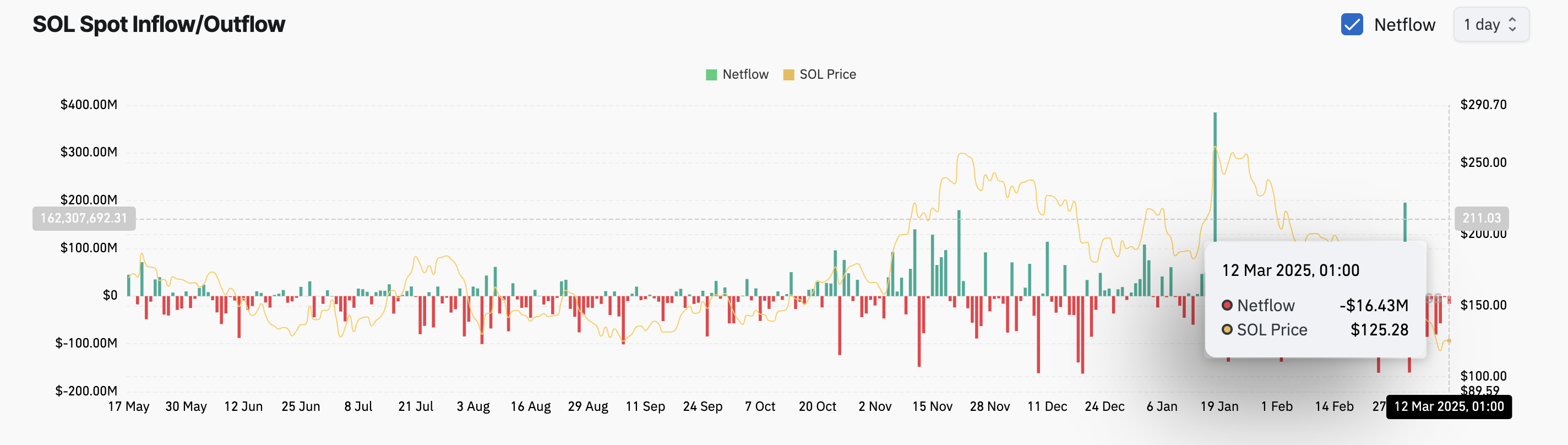This screenshot has width=1568, height=445.
Task: Click the 24 Dec axis date label
Action: [1104, 406]
